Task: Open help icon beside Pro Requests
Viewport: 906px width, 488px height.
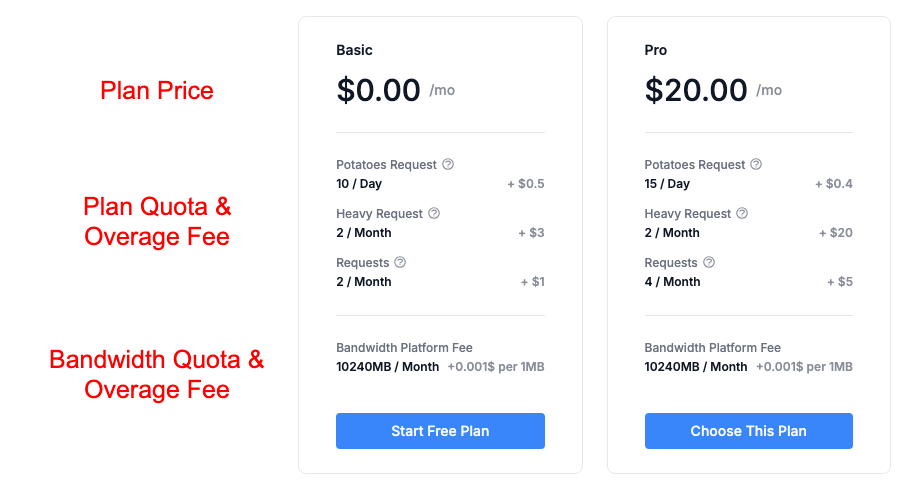Action: point(709,262)
